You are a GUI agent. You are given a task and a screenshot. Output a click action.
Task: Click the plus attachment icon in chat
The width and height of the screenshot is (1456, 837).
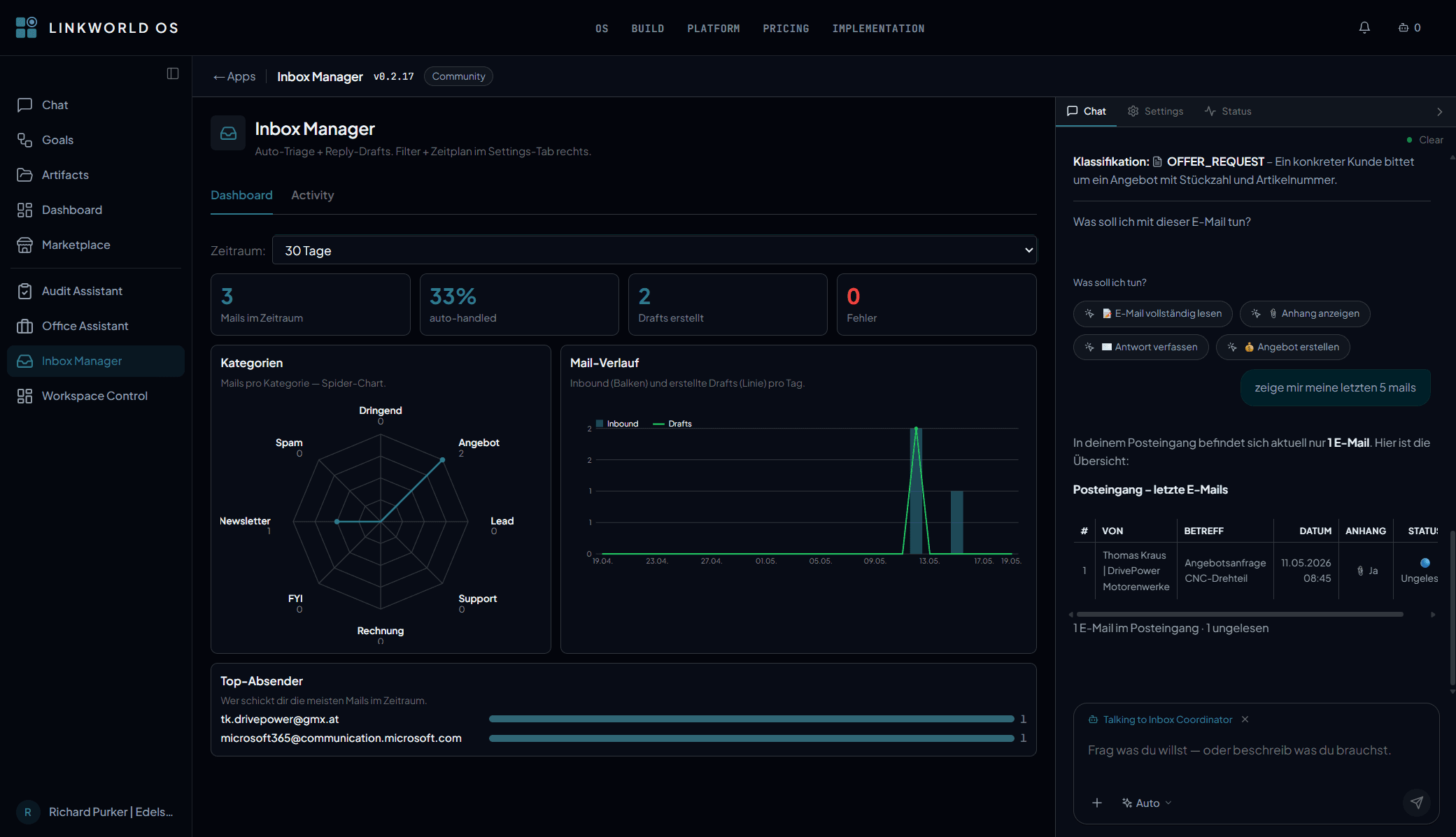coord(1097,803)
